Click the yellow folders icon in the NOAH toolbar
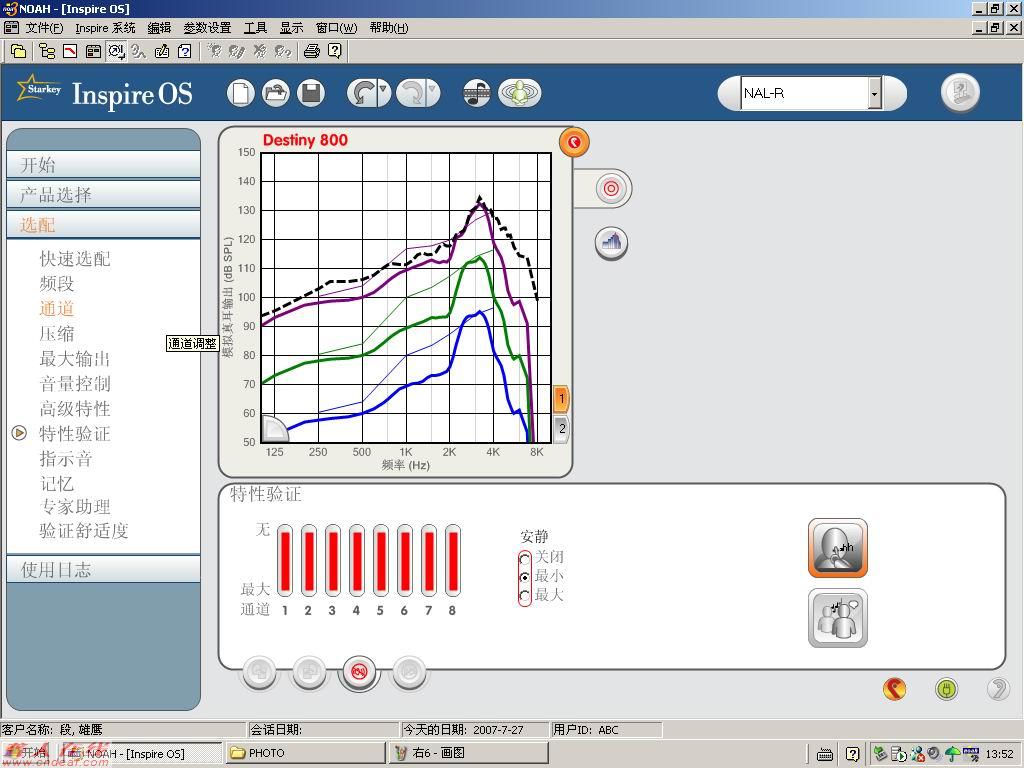The width and height of the screenshot is (1024, 768). [x=18, y=51]
